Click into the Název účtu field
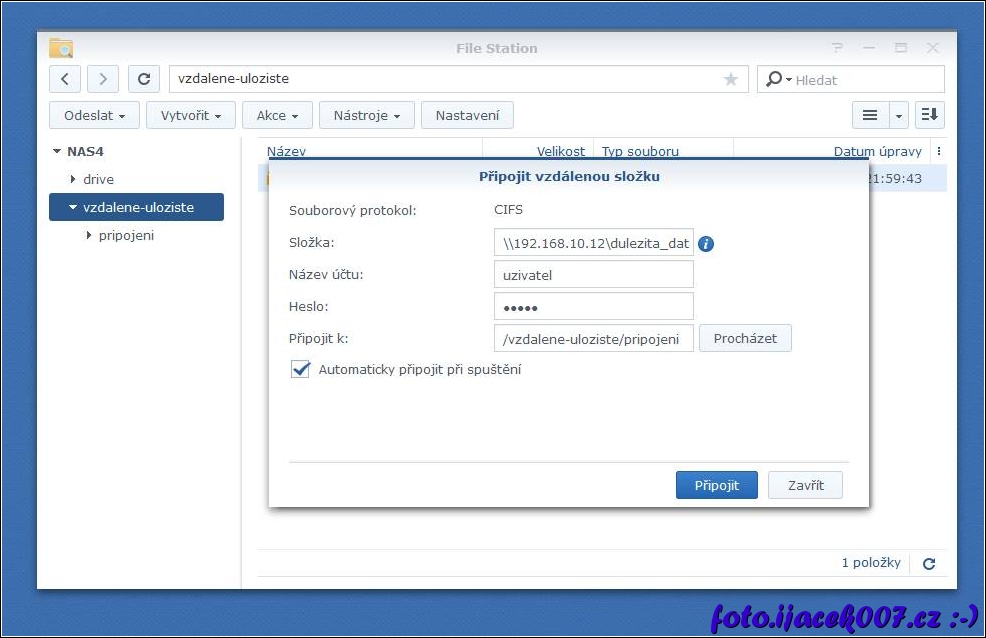 593,275
